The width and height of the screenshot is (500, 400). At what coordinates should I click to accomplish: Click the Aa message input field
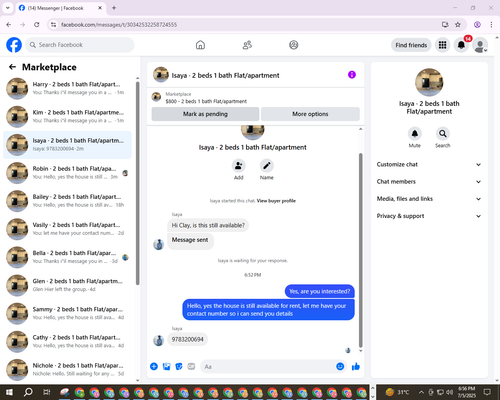tap(273, 367)
